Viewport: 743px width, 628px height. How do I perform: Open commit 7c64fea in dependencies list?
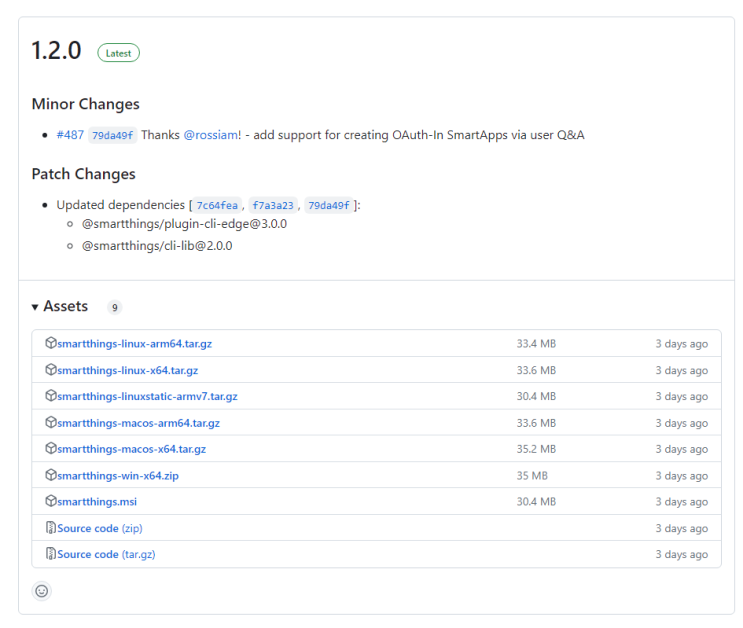[x=217, y=205]
